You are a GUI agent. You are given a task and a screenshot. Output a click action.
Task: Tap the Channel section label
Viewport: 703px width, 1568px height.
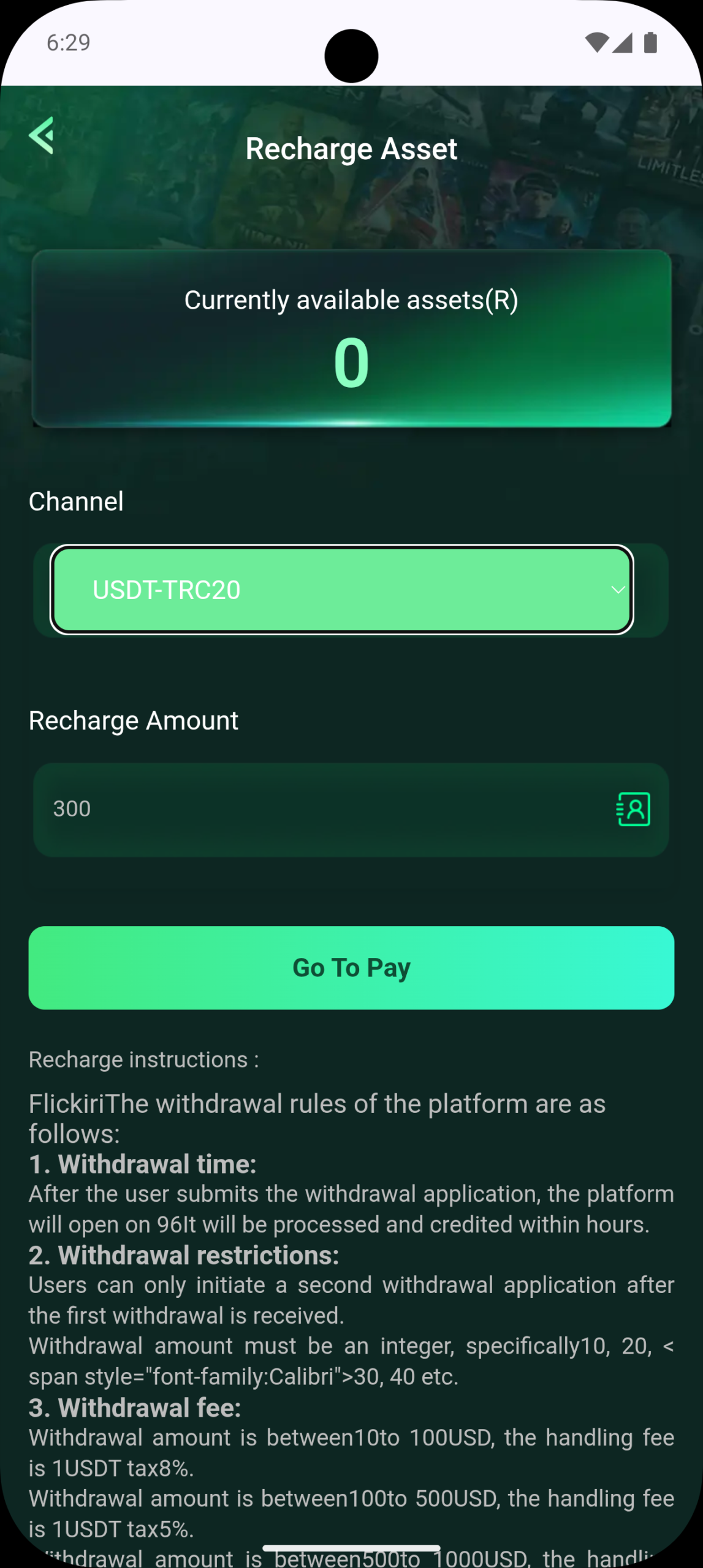(76, 502)
